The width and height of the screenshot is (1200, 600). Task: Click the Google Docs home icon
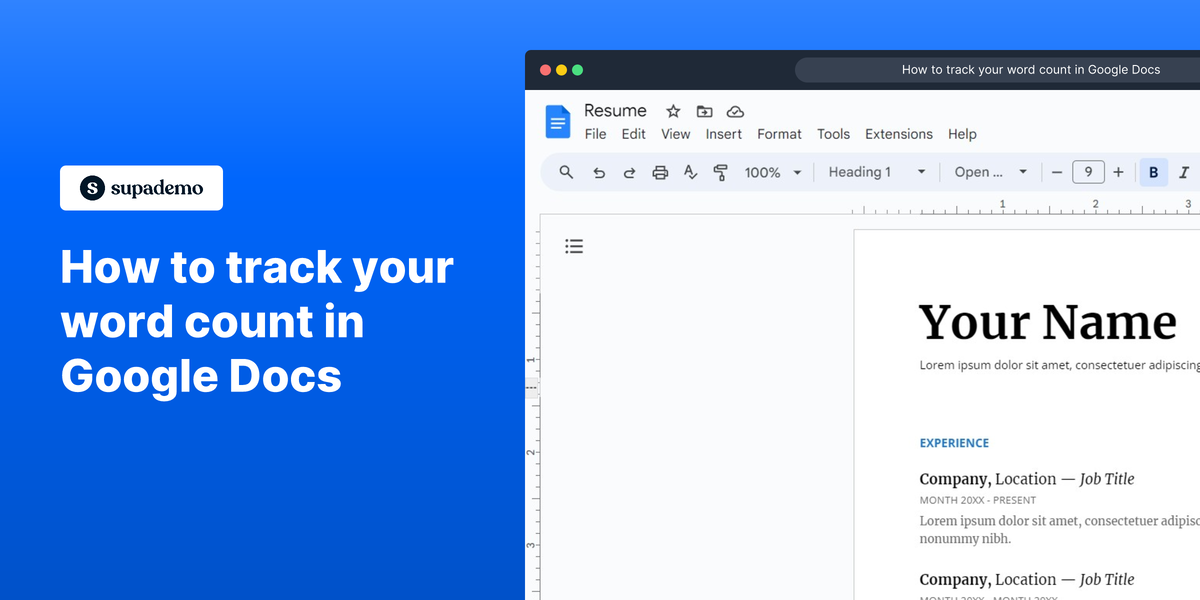click(557, 121)
